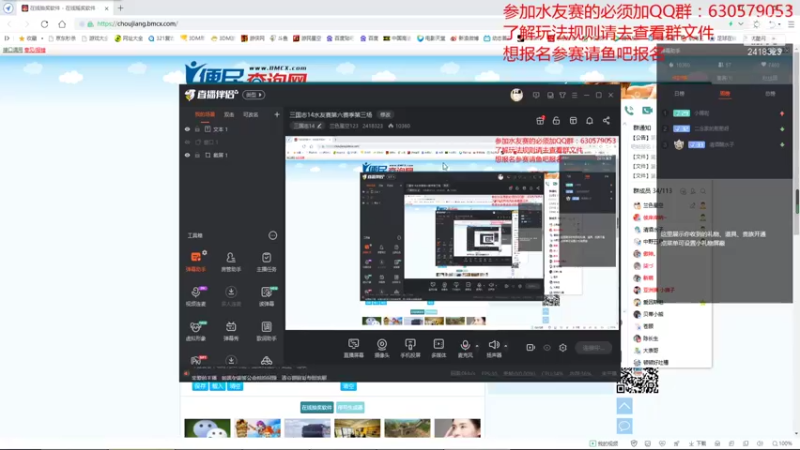This screenshot has height=450, width=800.
Task: Click the share icon in stream header
Action: click(x=606, y=120)
